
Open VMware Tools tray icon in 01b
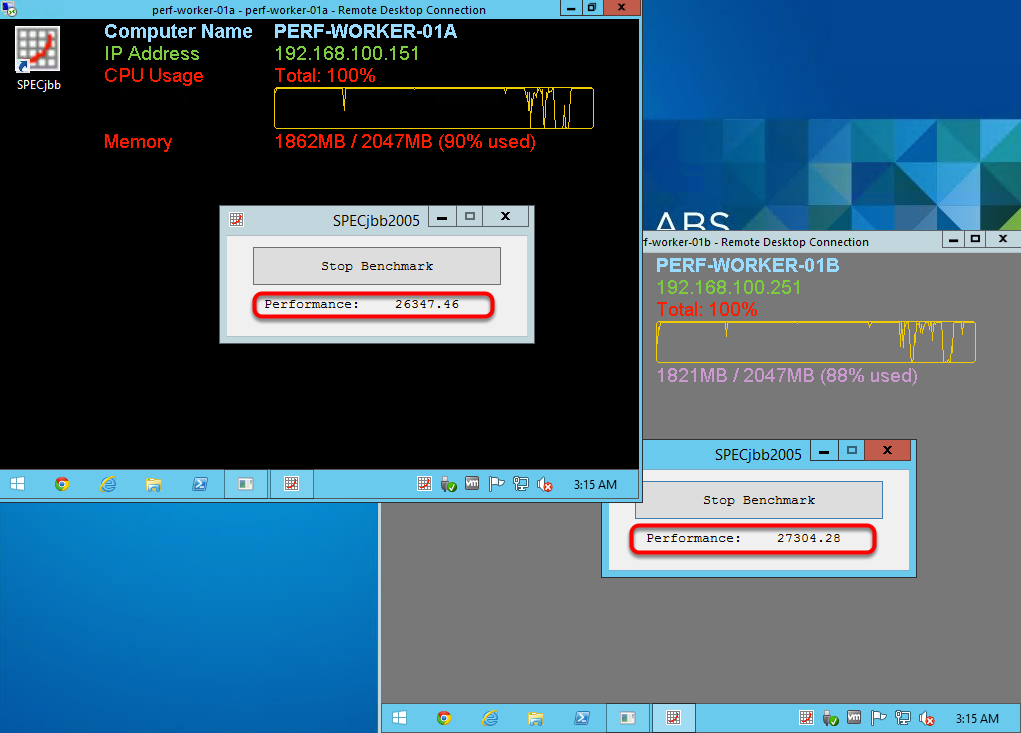coord(854,717)
